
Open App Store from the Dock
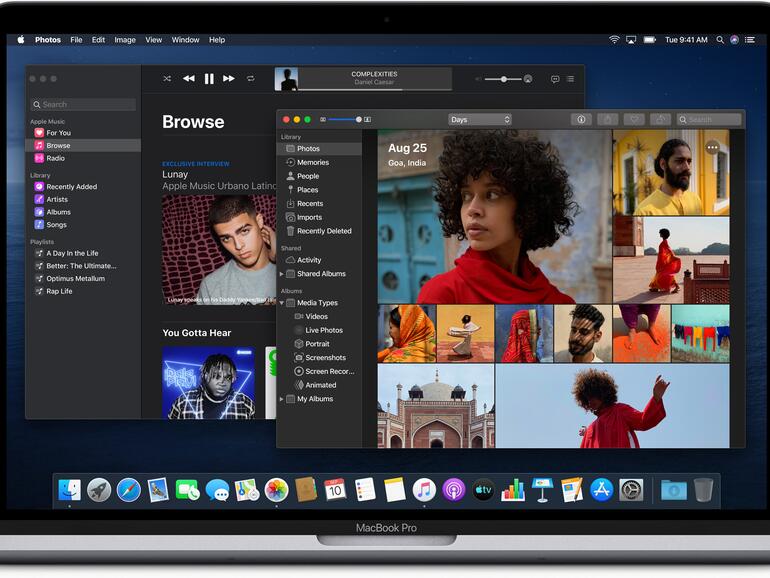tap(602, 490)
